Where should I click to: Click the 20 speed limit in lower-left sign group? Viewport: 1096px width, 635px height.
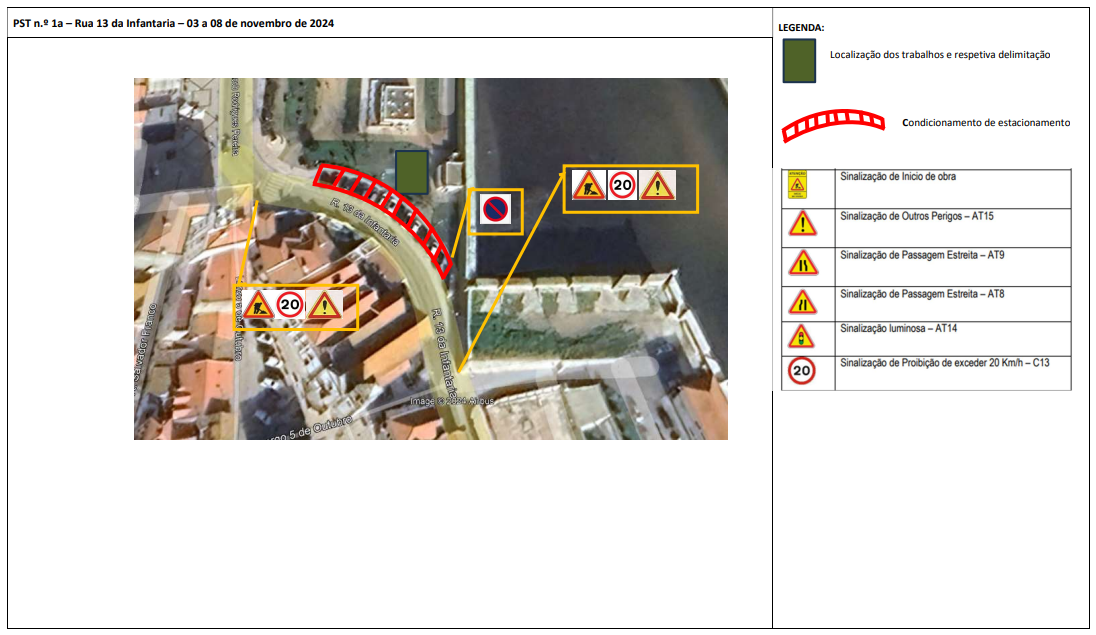coord(290,305)
